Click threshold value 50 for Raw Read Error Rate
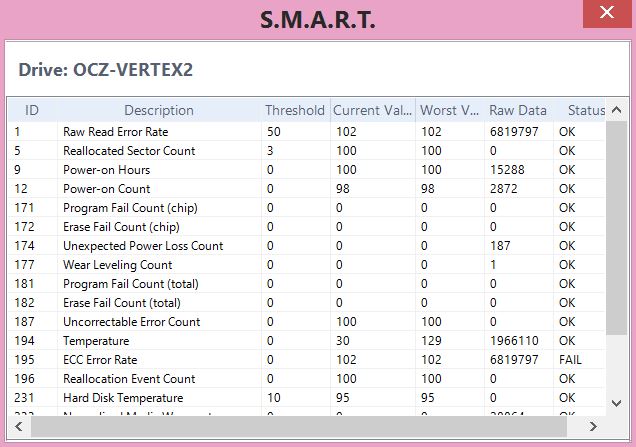This screenshot has height=447, width=636. (274, 132)
